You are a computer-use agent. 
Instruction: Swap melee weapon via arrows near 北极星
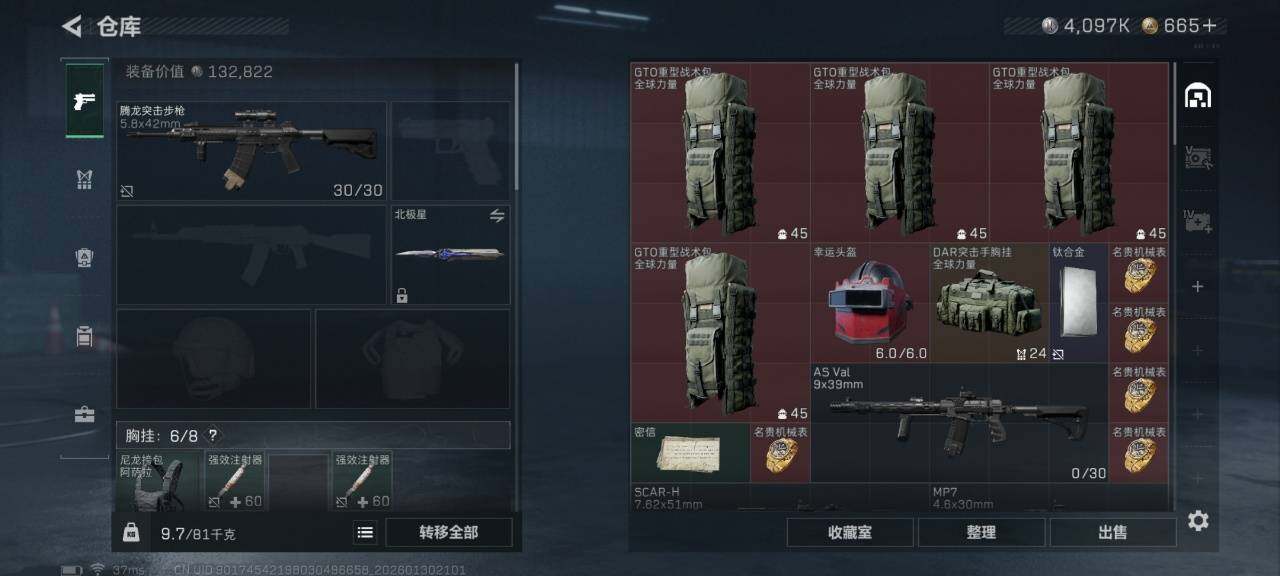tap(497, 216)
